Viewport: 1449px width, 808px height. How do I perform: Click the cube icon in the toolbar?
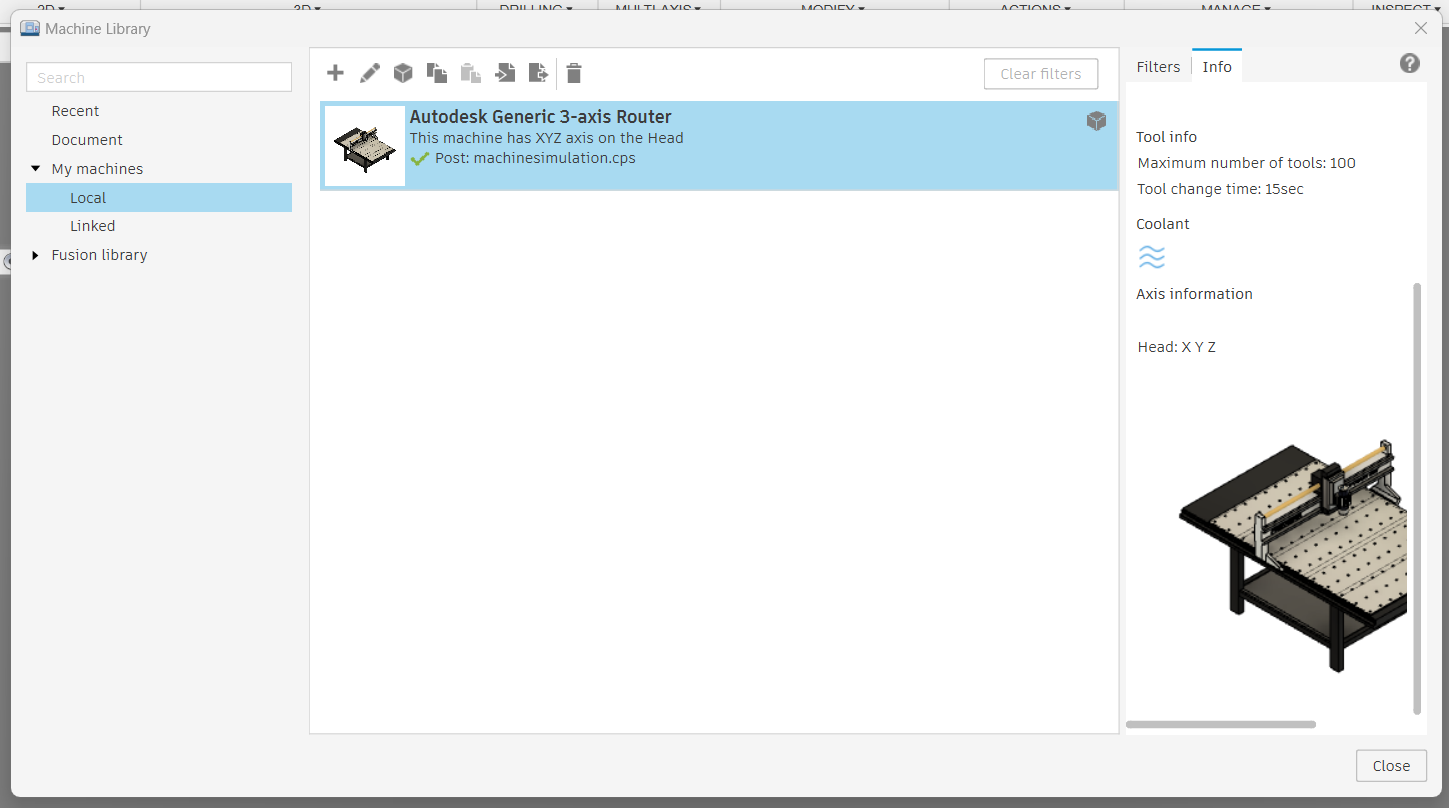click(x=403, y=73)
